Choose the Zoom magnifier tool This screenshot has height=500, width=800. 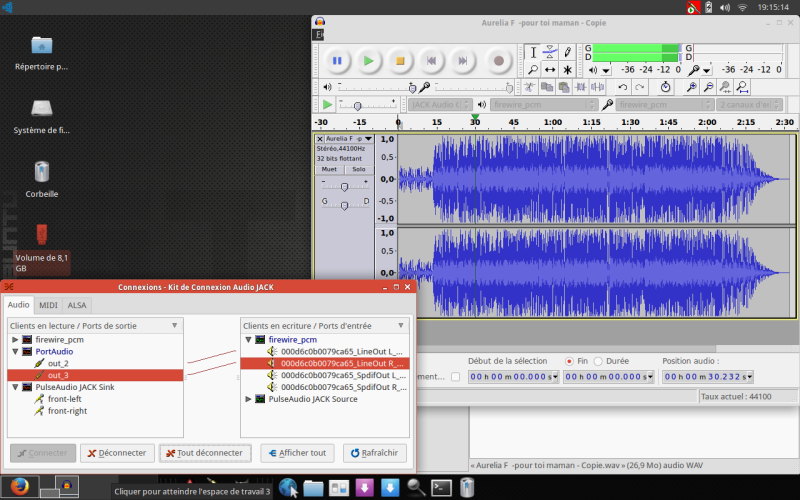[533, 70]
